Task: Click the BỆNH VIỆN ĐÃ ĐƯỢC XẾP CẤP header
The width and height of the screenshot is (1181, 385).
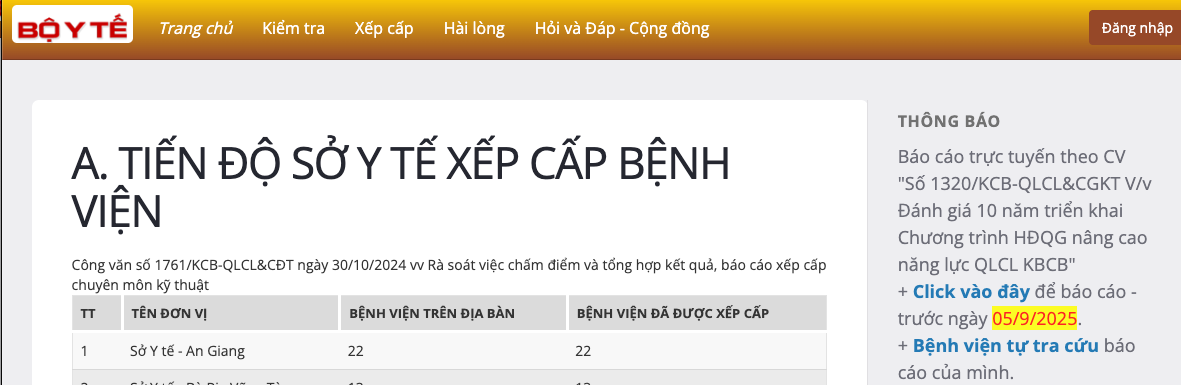Action: pyautogui.click(x=697, y=313)
